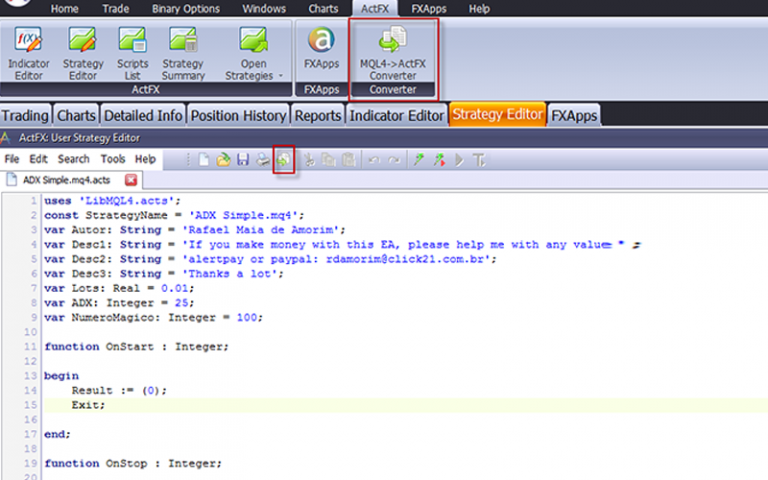The image size is (768, 480).
Task: Open the Search menu
Action: coord(73,159)
